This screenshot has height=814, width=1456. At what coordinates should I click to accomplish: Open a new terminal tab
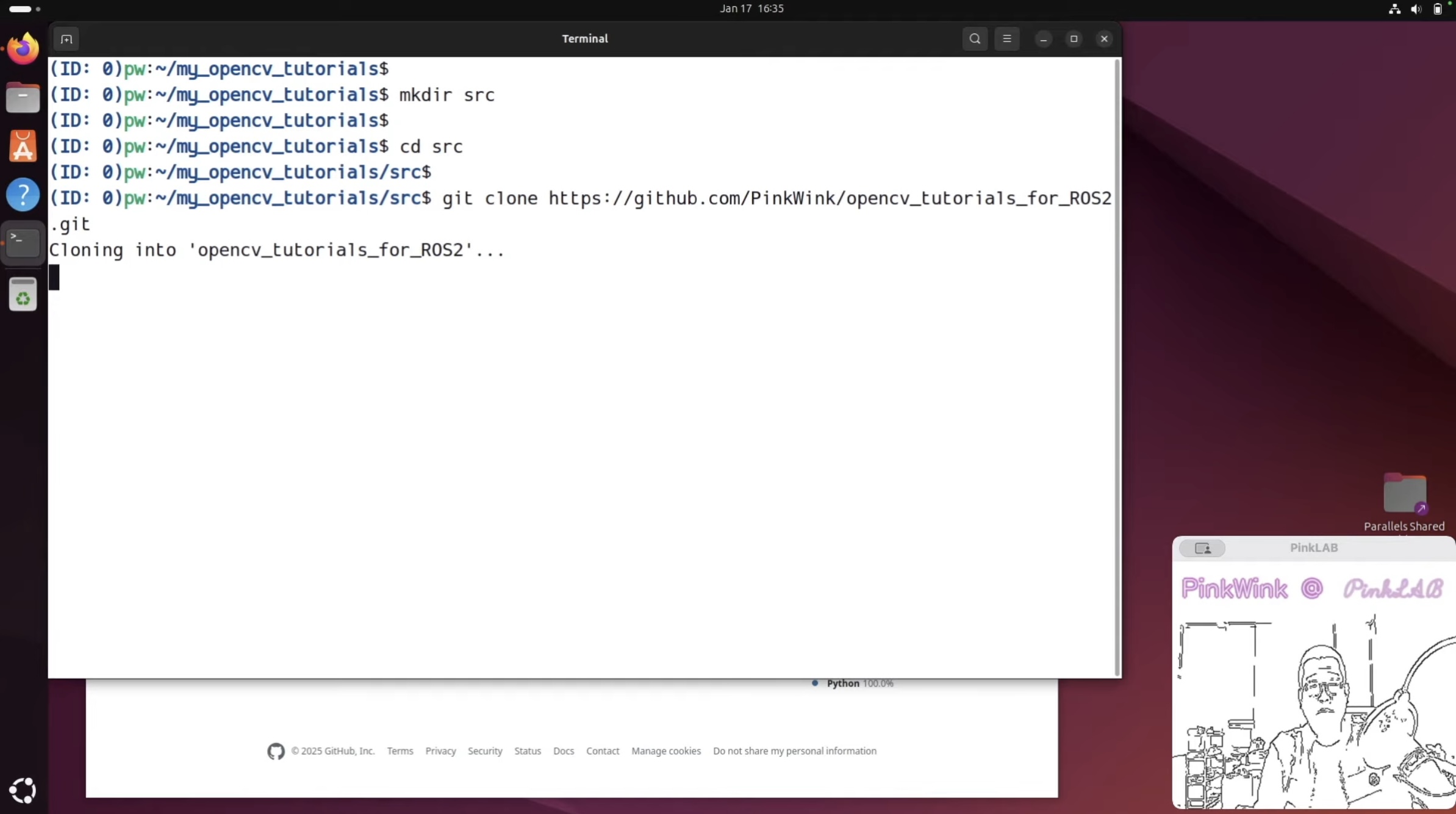coord(66,39)
